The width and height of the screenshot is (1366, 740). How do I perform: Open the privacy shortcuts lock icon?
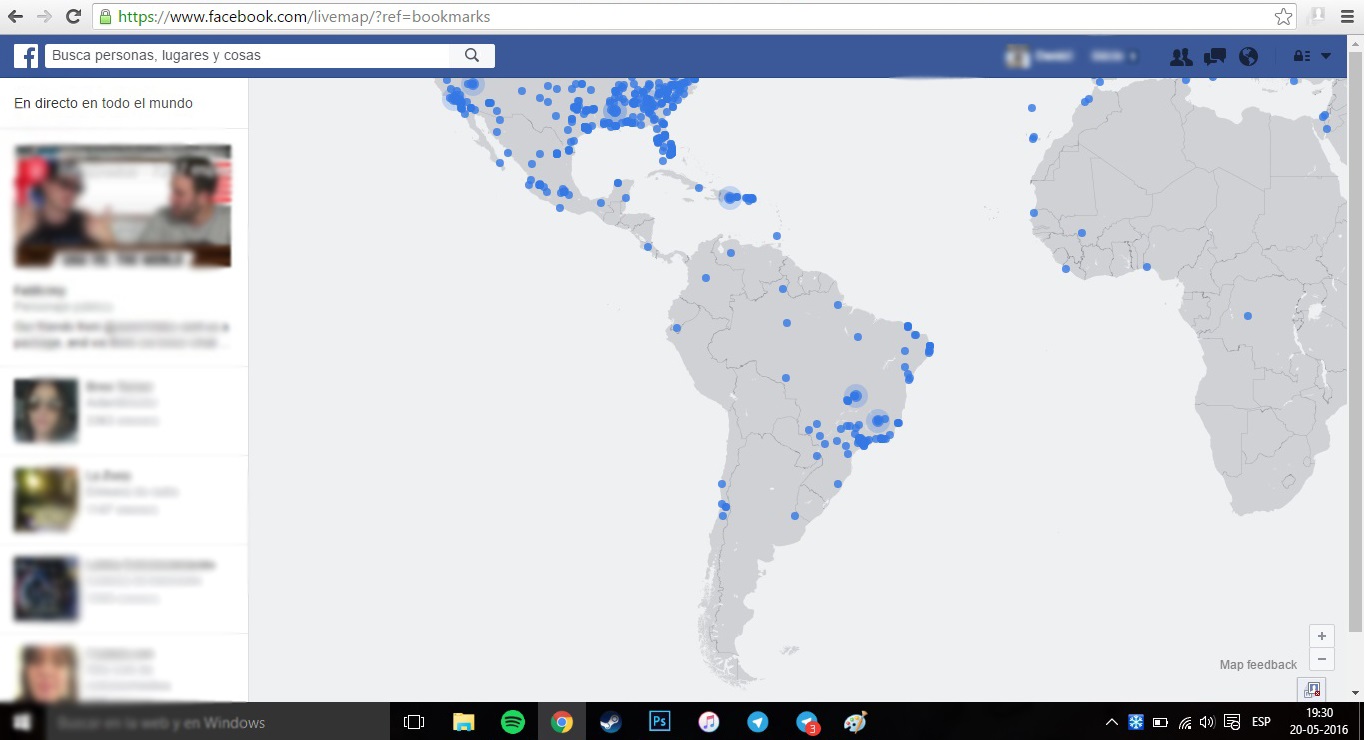1301,57
